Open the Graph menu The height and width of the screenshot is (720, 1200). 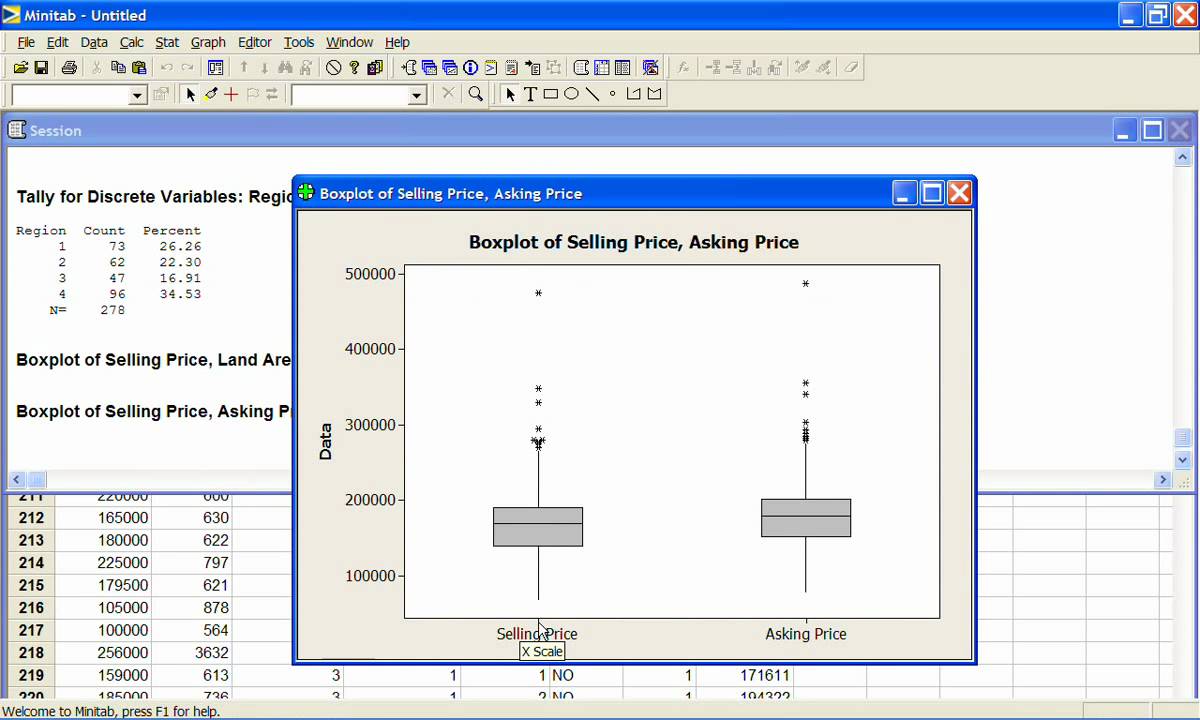tap(208, 42)
